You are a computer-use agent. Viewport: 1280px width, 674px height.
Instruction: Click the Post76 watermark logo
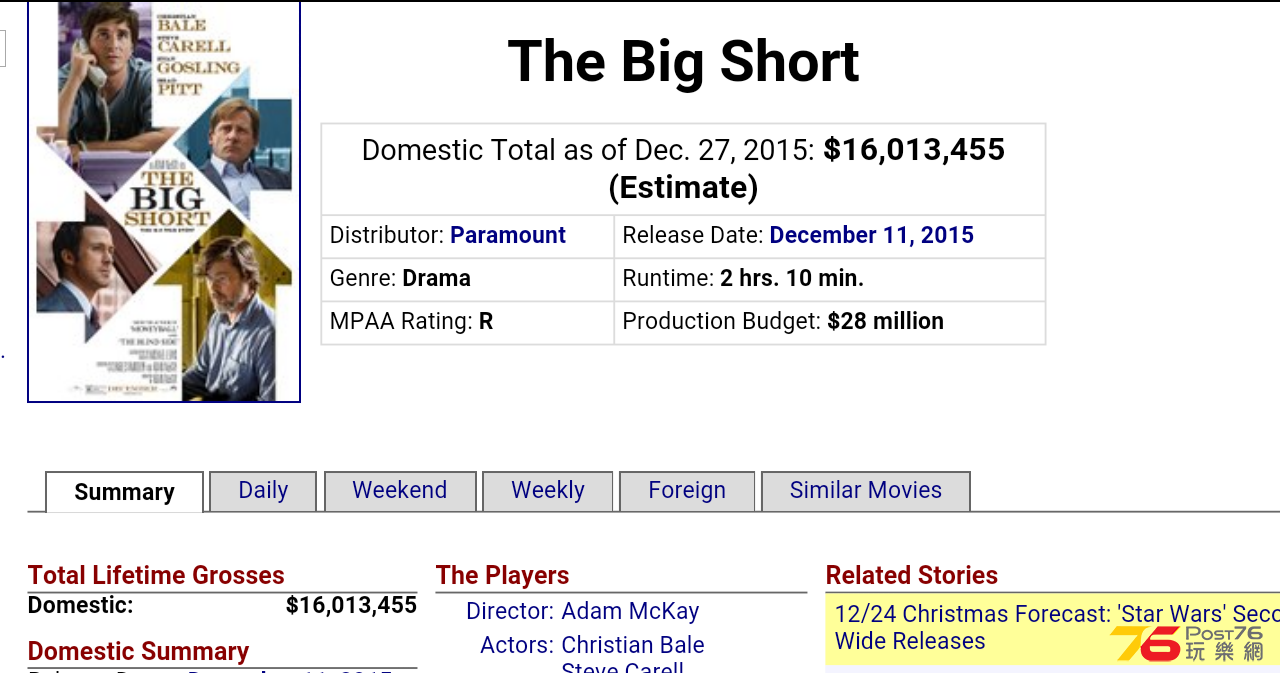click(1188, 643)
